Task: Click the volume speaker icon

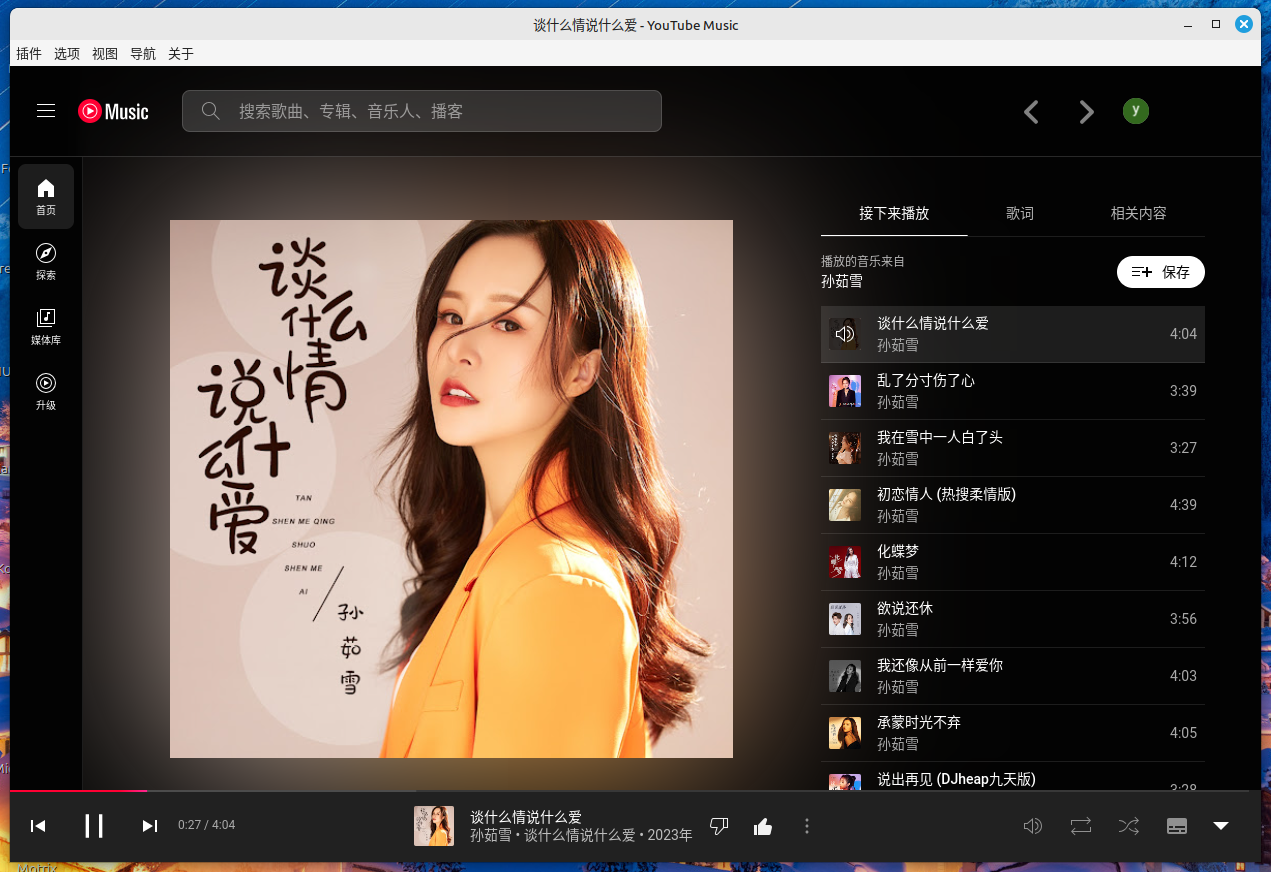Action: click(1033, 826)
